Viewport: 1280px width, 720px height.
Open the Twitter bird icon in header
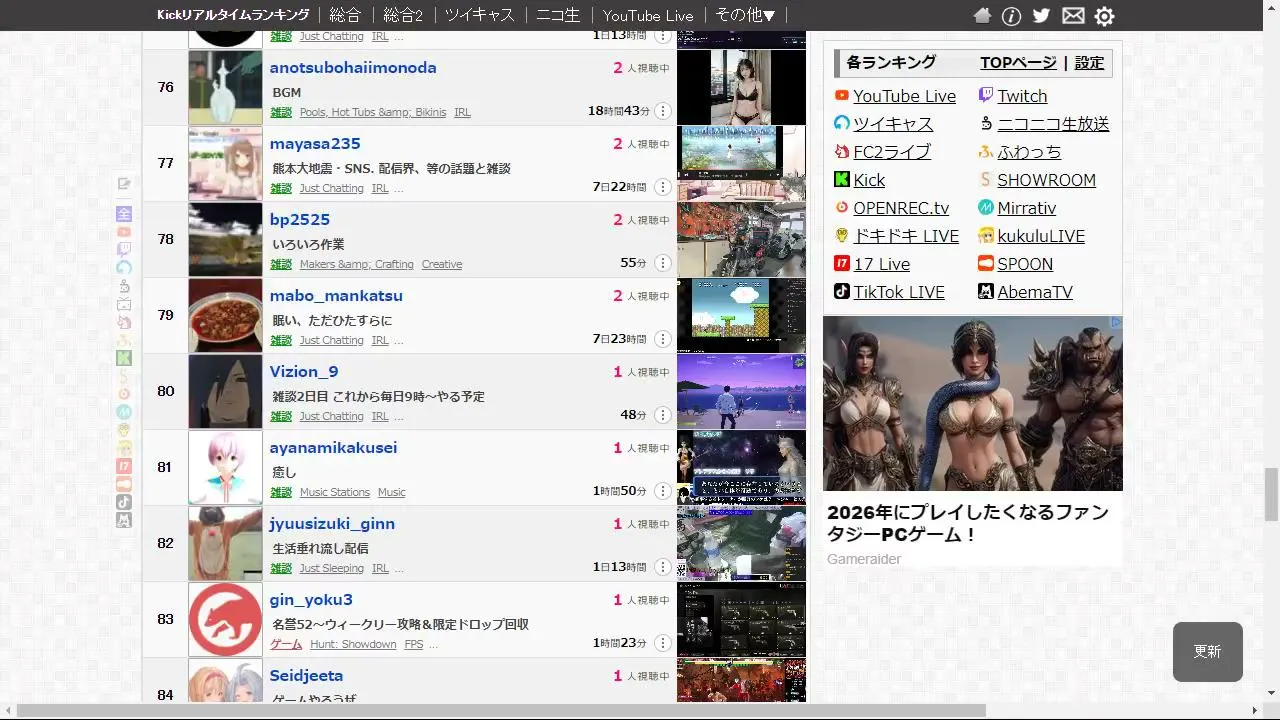(1041, 16)
